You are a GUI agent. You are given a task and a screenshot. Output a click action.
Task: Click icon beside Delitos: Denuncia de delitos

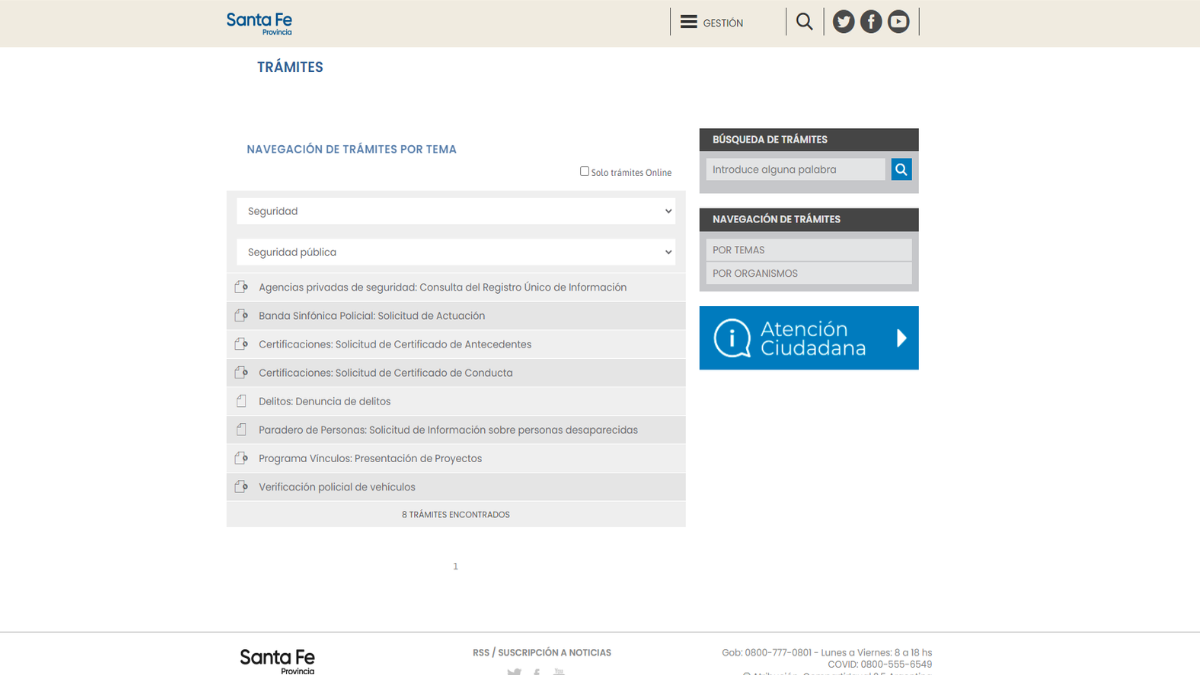click(x=241, y=401)
